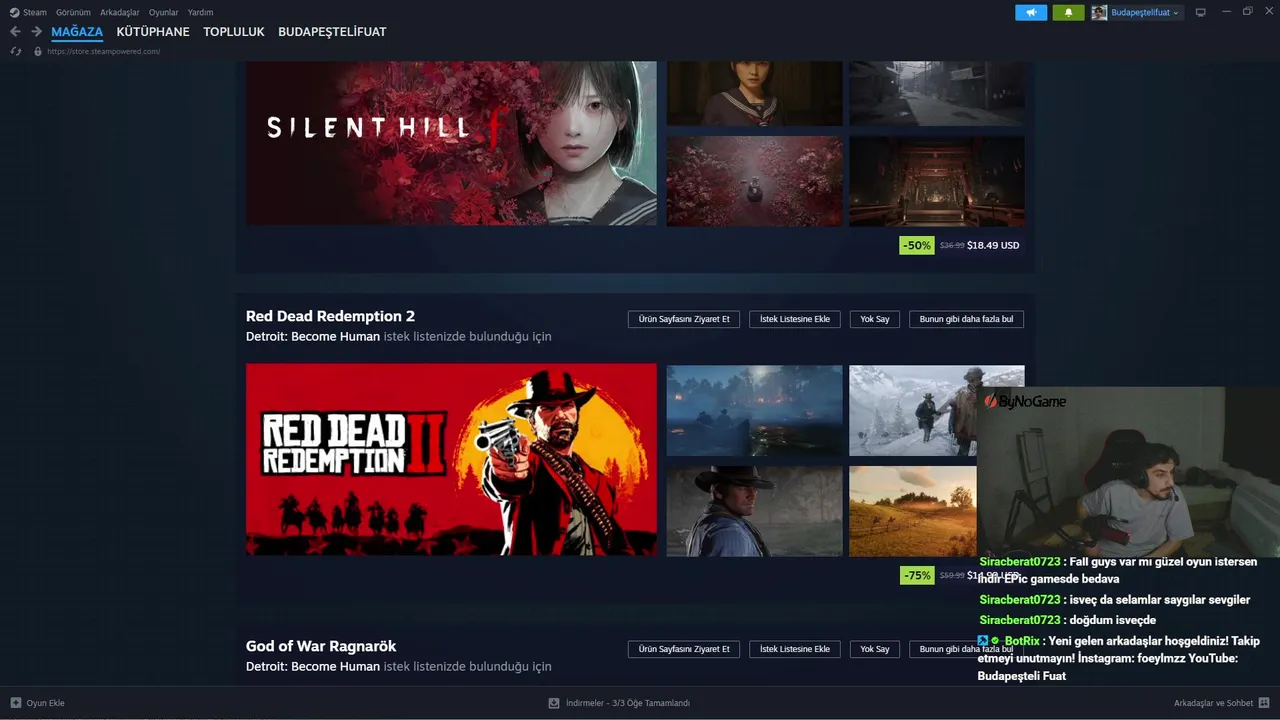Screen dimensions: 1280x720
Task: Click Red Dead -75% discount badge
Action: [917, 575]
